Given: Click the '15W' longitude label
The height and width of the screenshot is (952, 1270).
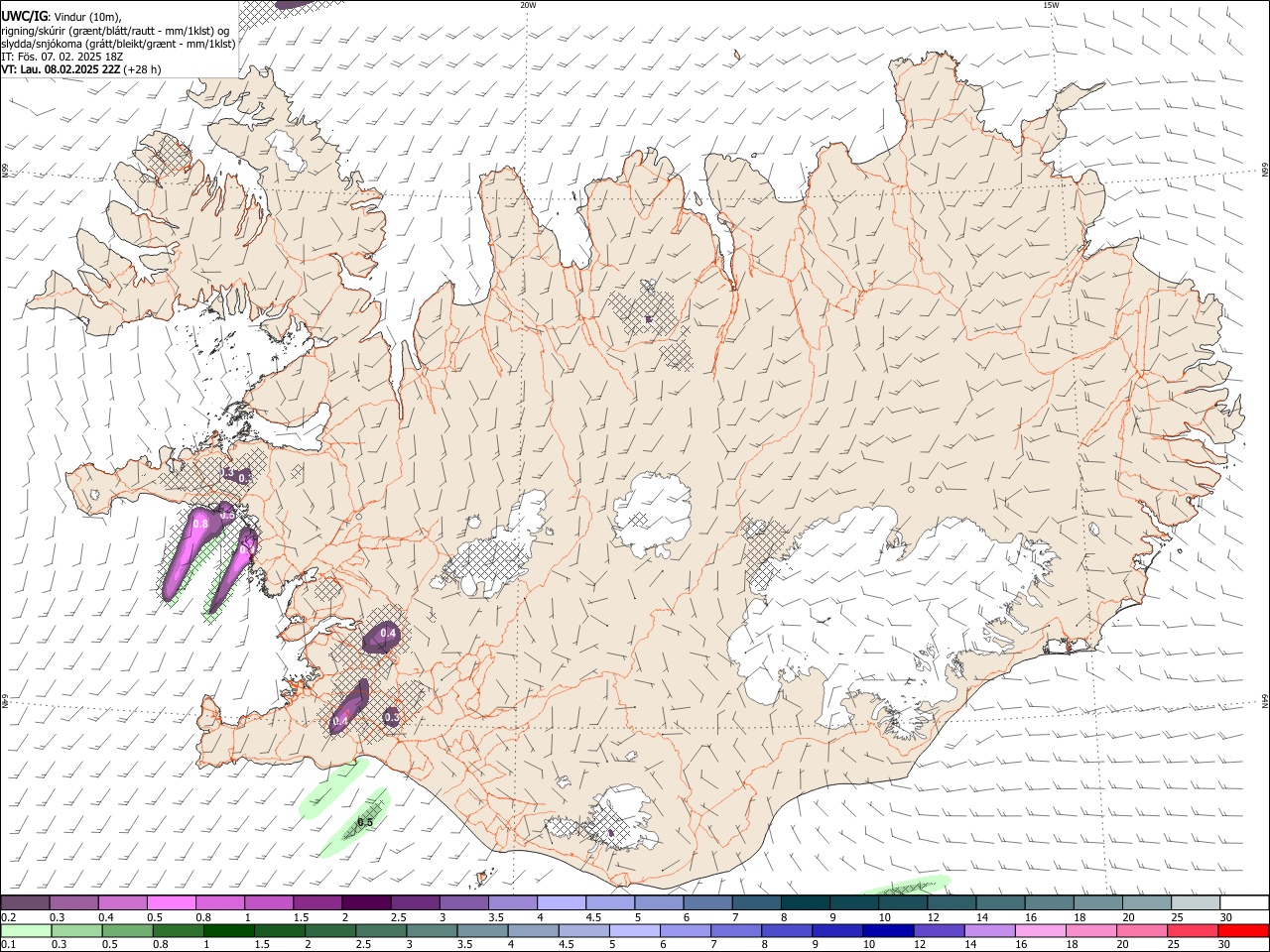Looking at the screenshot, I should (1051, 5).
